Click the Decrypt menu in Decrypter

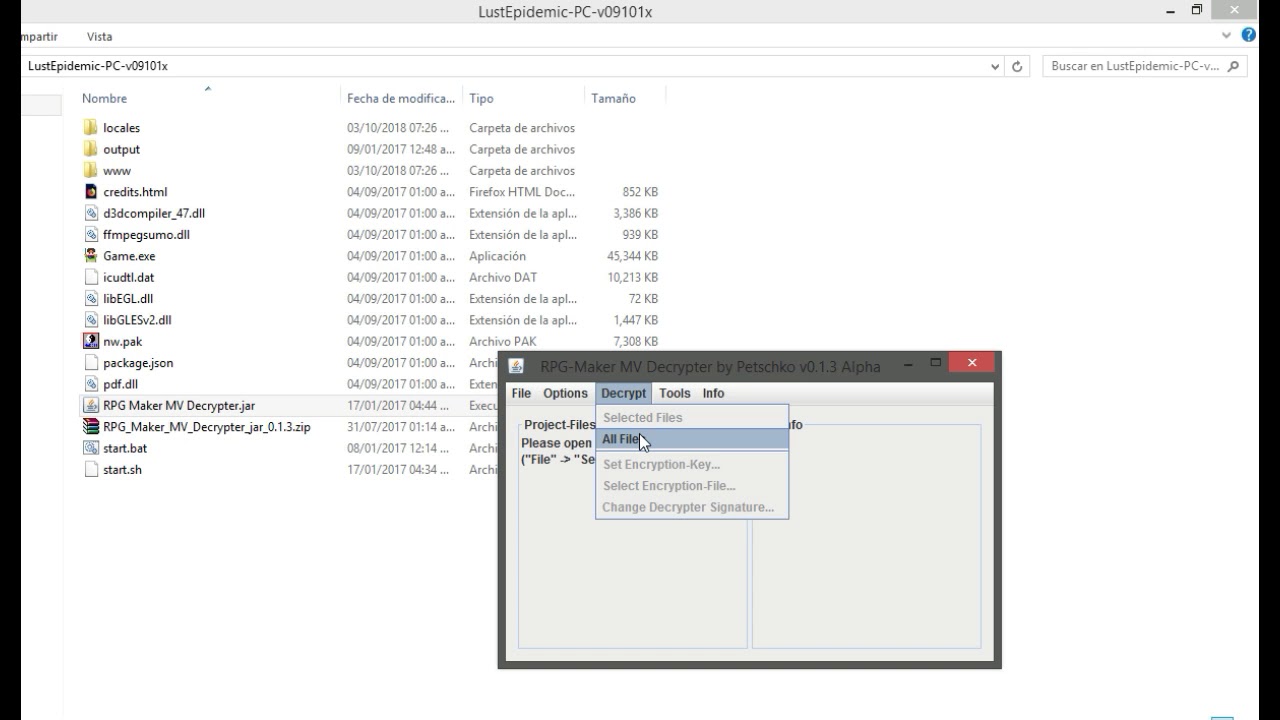click(624, 393)
